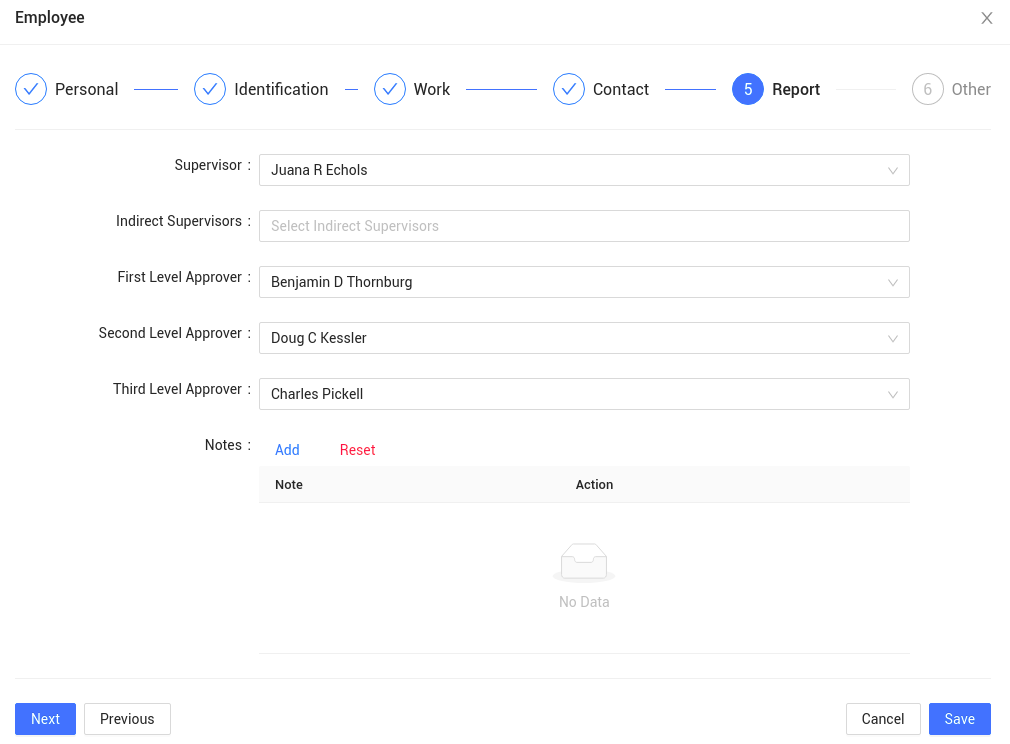Click the X icon to close the Employee dialog
Screen dimensions: 1010x744
coord(987,17)
